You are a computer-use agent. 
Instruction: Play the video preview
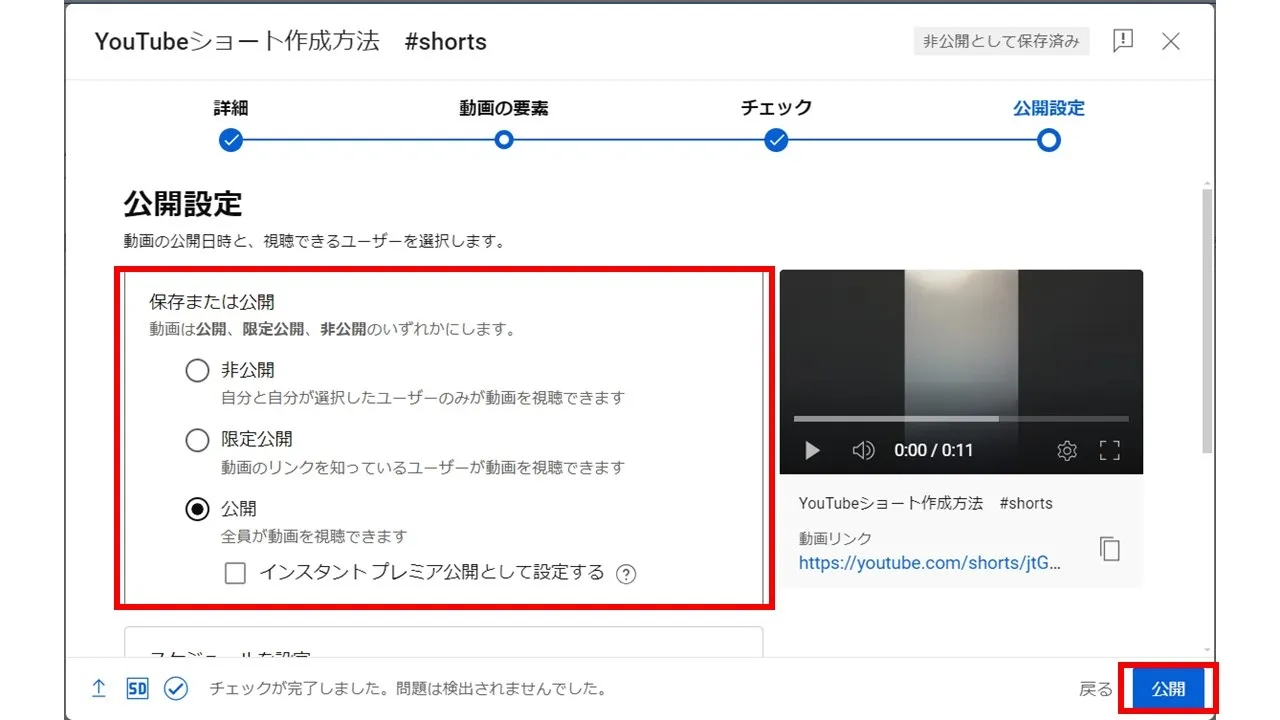[812, 451]
